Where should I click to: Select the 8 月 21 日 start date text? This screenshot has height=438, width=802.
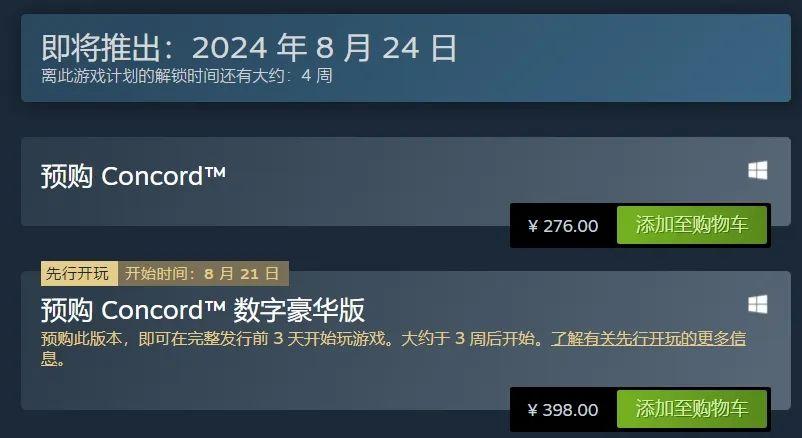[241, 274]
